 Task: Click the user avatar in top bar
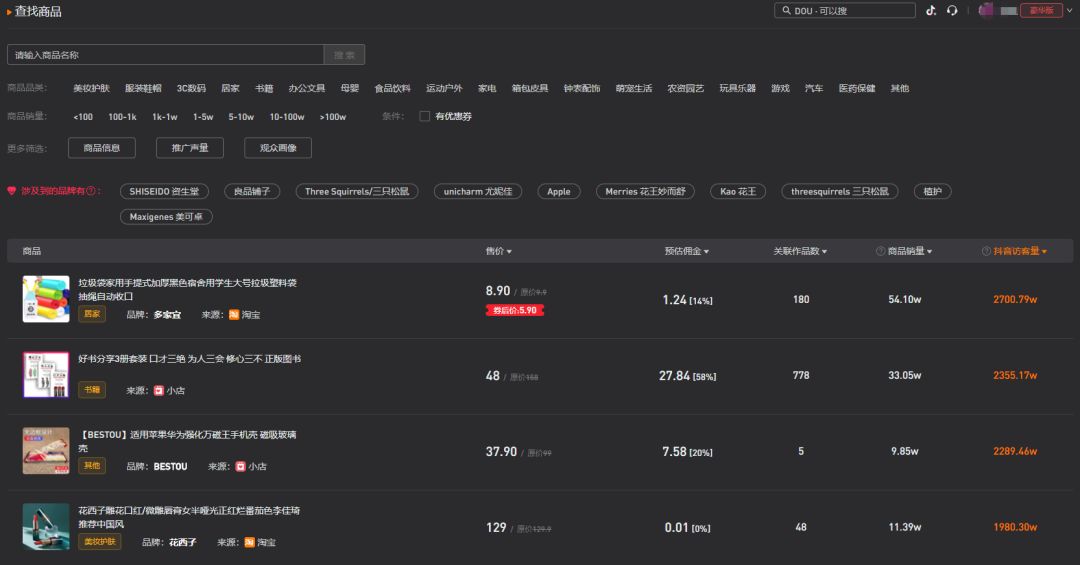(986, 10)
